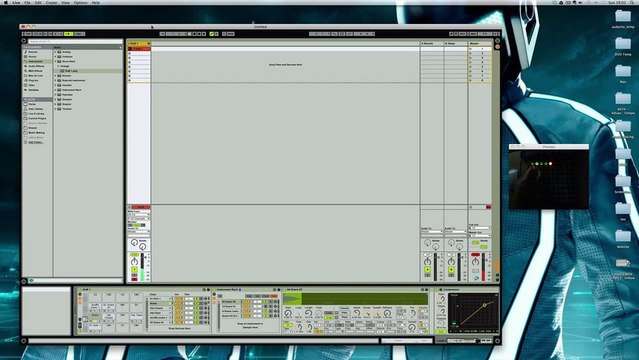This screenshot has width=639, height=360.
Task: Open the File menu
Action: pos(27,2)
